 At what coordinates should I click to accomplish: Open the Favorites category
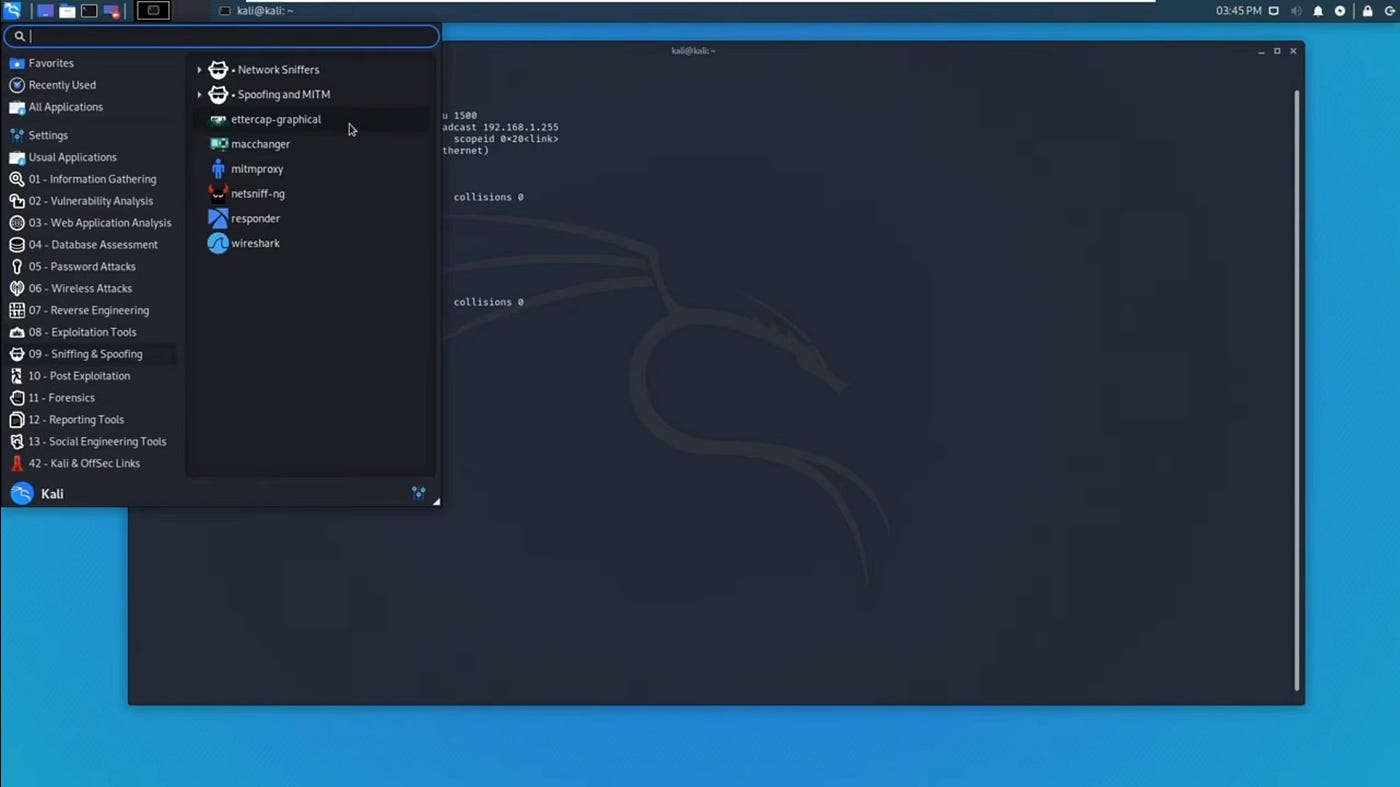point(92,63)
